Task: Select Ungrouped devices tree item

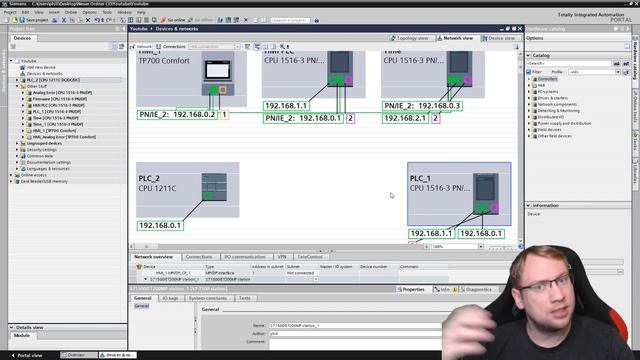Action: coord(44,144)
